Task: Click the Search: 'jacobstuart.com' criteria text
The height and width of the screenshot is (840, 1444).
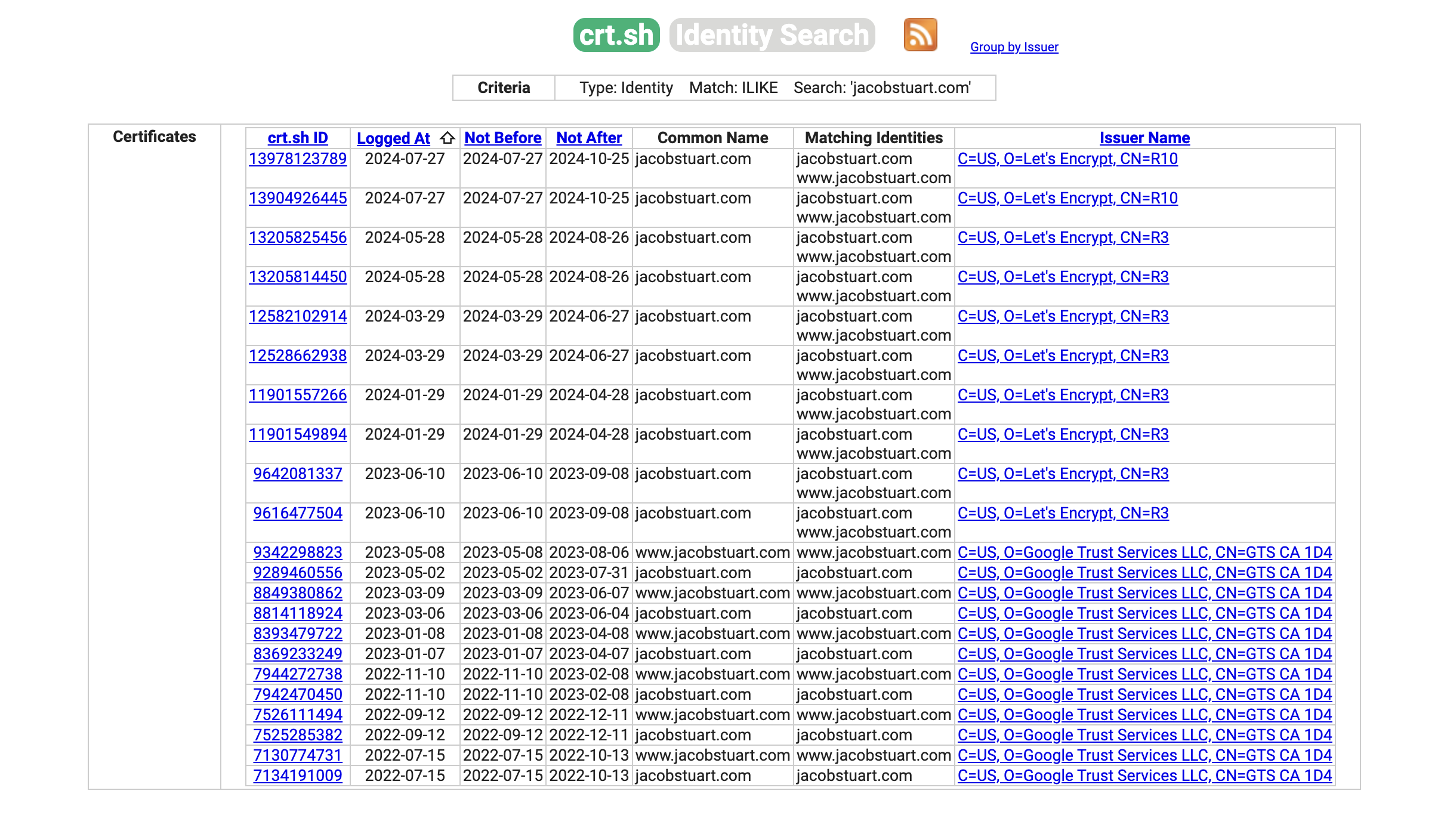Action: tap(882, 88)
